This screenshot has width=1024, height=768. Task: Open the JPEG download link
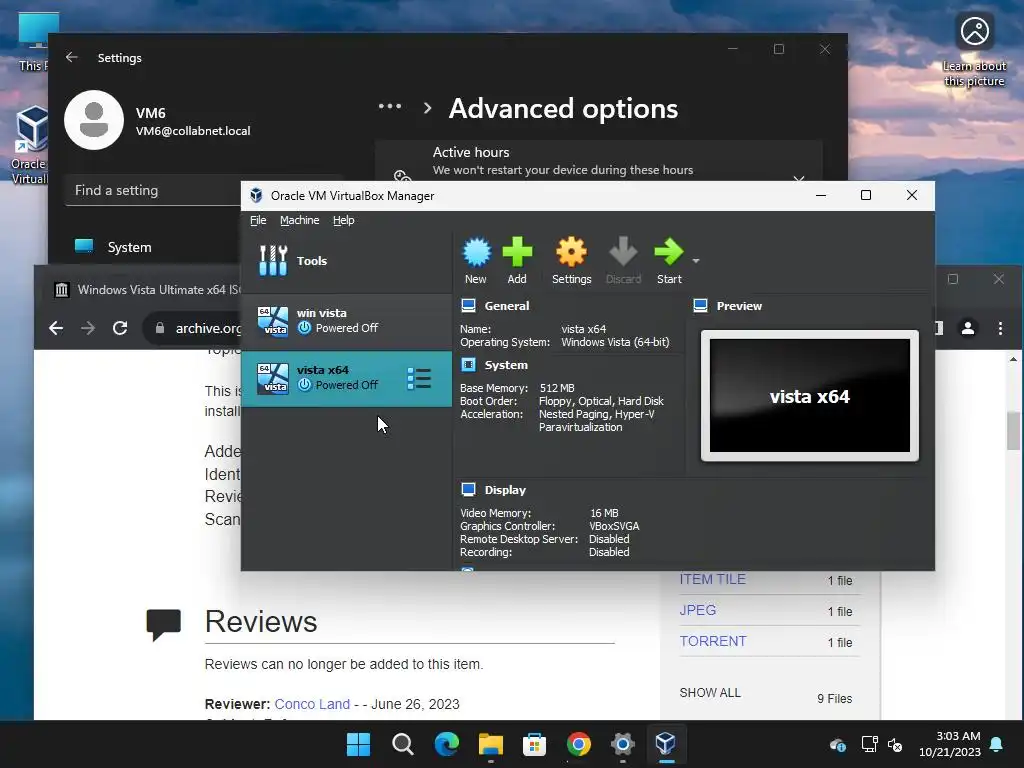point(697,610)
